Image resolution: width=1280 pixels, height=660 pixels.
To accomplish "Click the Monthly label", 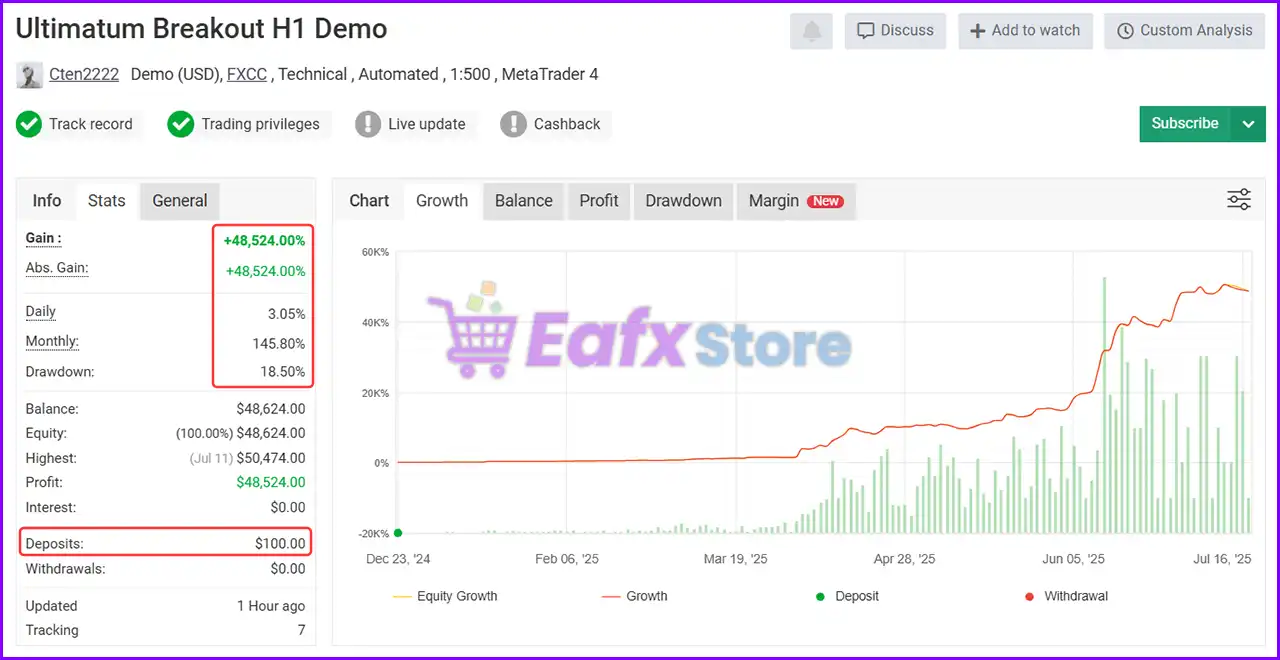I will click(52, 342).
